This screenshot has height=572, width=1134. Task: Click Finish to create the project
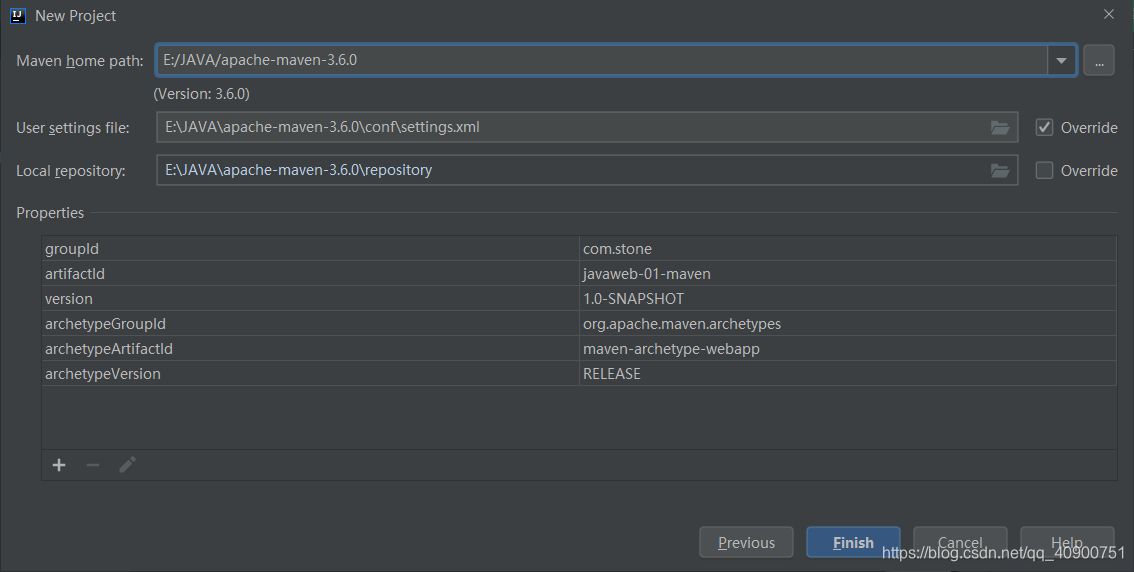[853, 542]
